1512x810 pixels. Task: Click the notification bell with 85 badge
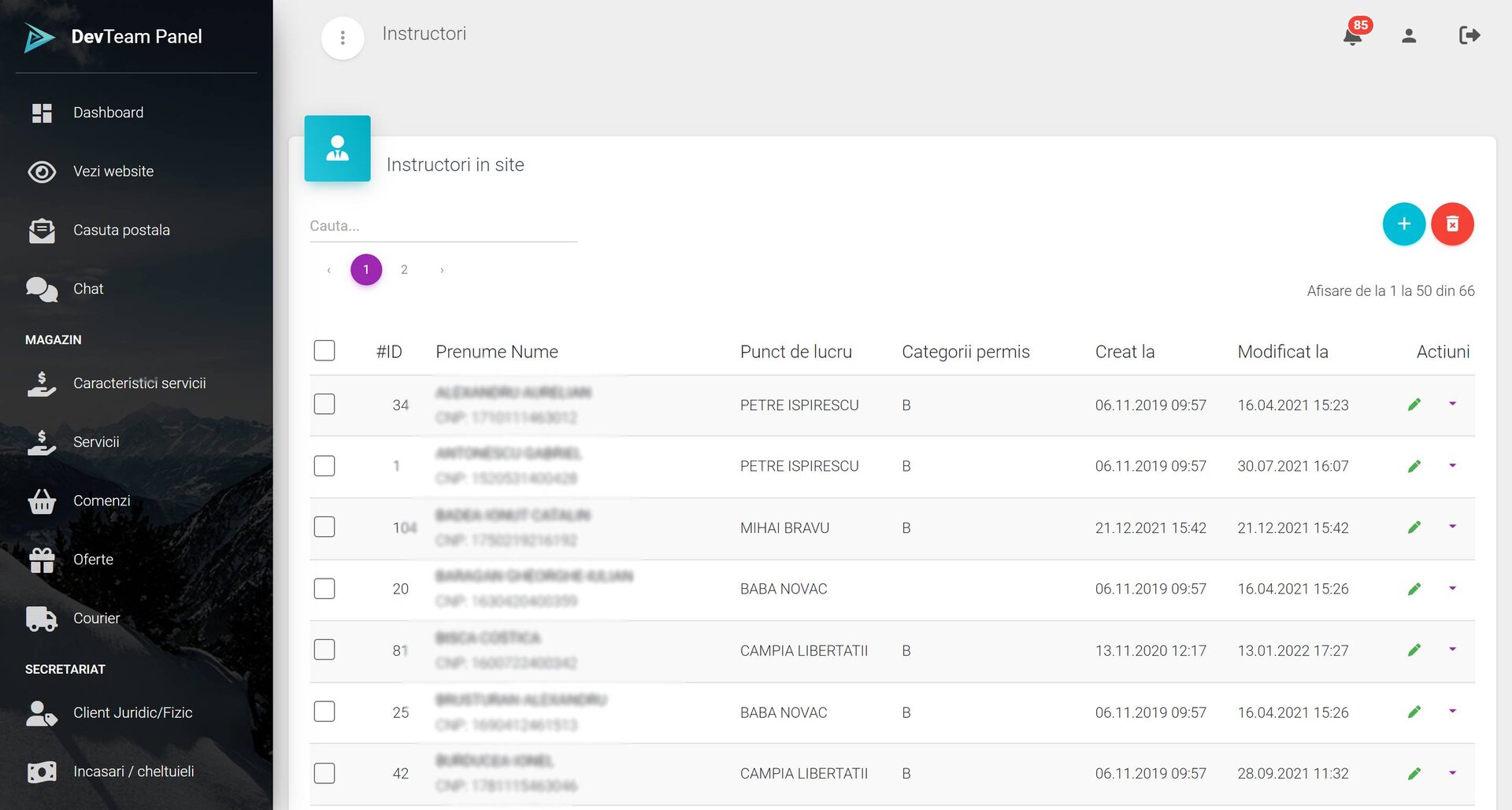coord(1353,35)
